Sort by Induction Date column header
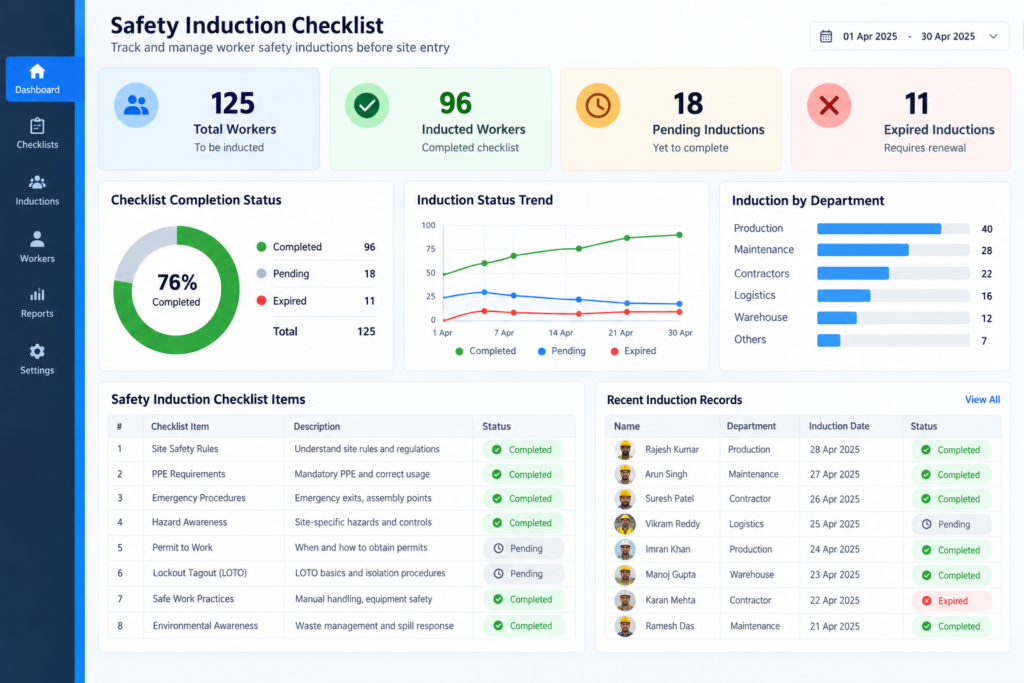Screen dimensions: 1024x683 (839, 426)
